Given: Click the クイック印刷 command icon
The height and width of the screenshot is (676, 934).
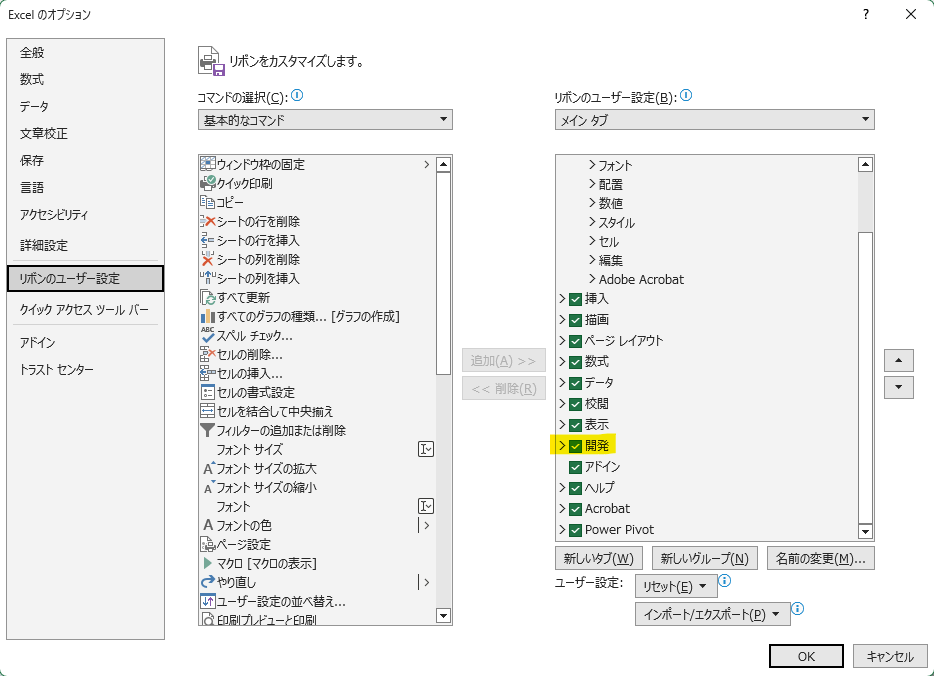Looking at the screenshot, I should [208, 183].
